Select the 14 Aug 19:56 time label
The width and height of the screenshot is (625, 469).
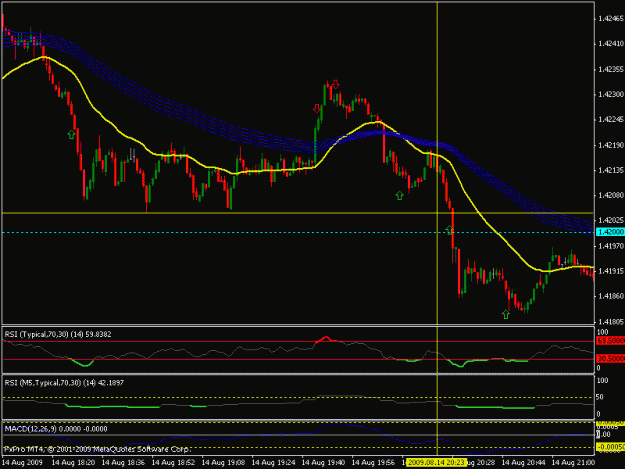[x=373, y=462]
